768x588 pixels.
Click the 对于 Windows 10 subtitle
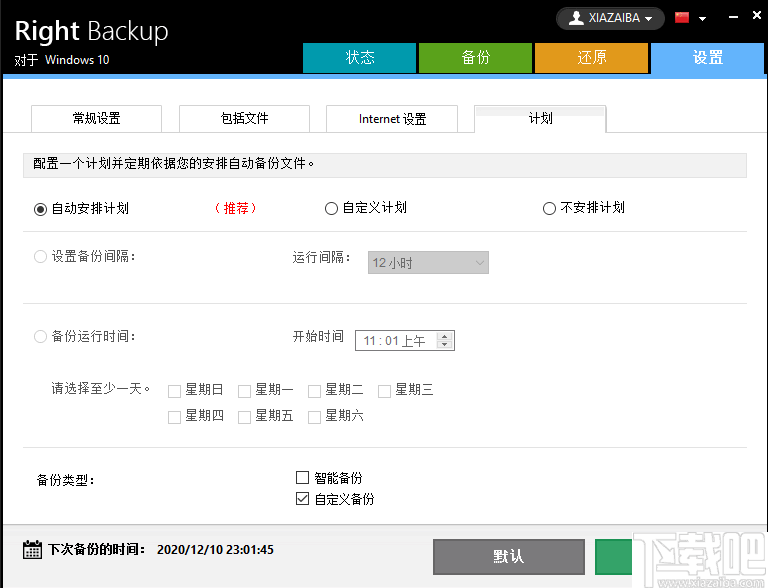tap(62, 60)
